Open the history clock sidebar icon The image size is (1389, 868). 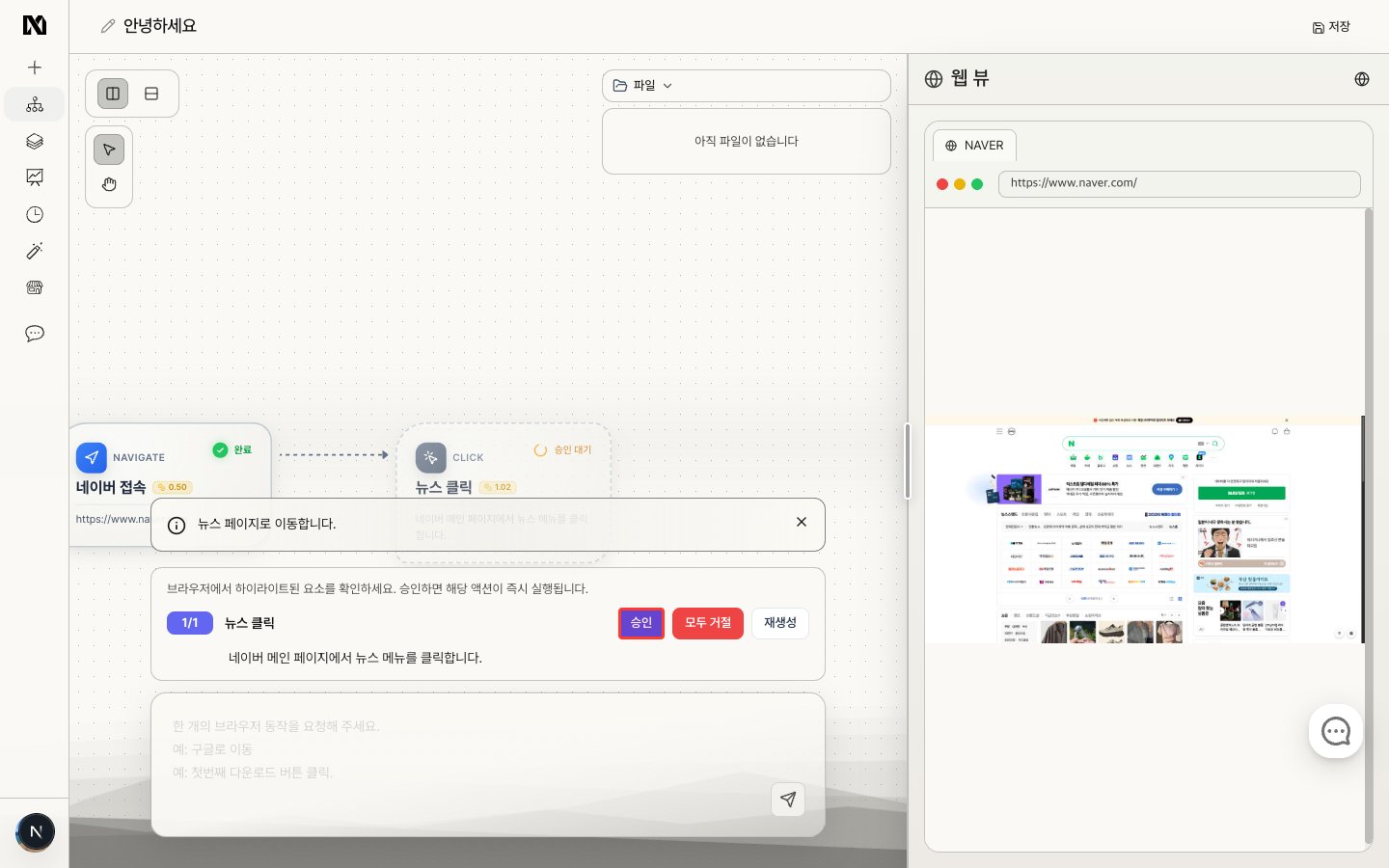pos(35,214)
